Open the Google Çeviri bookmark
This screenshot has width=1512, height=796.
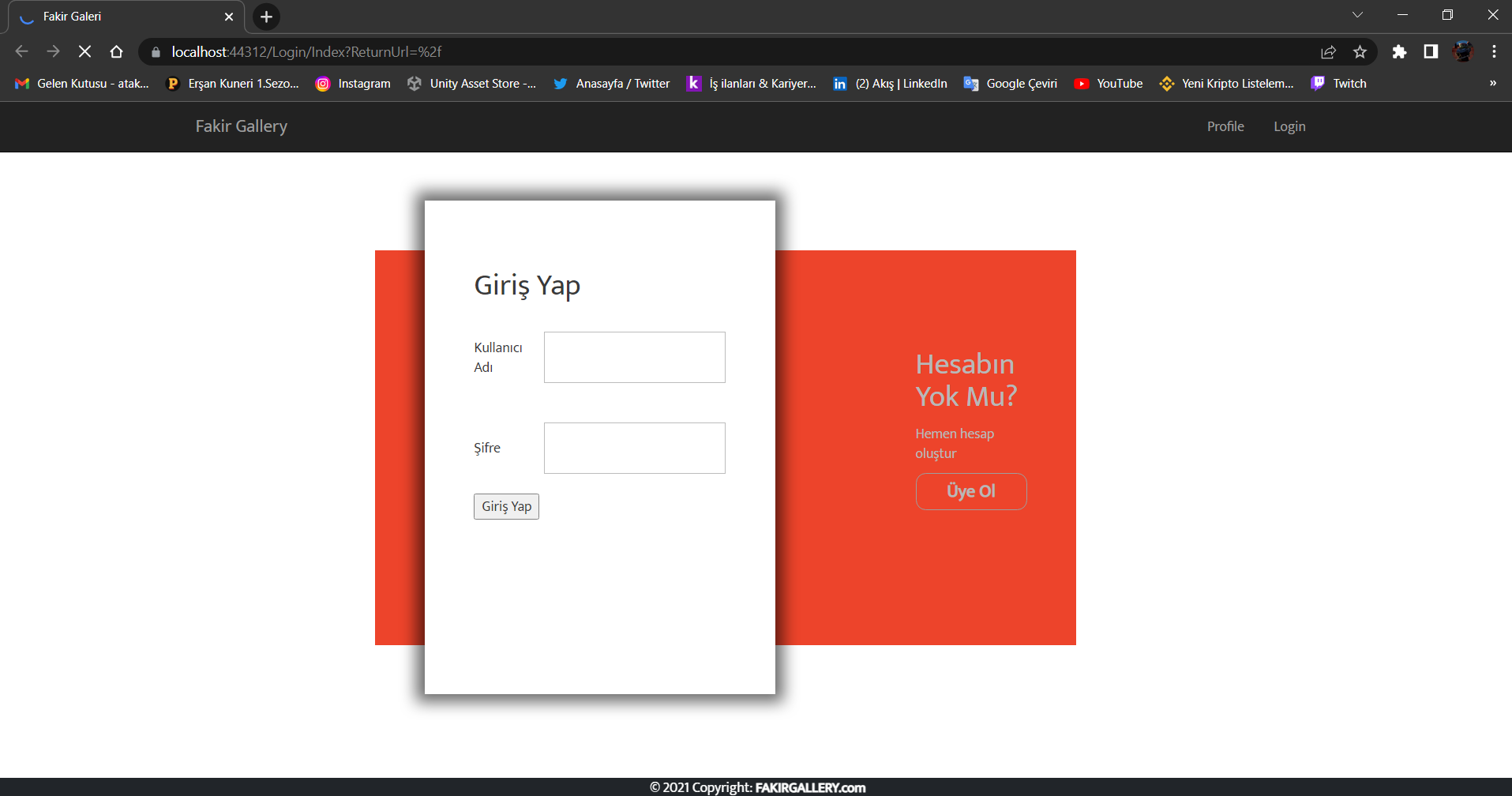[x=1011, y=84]
